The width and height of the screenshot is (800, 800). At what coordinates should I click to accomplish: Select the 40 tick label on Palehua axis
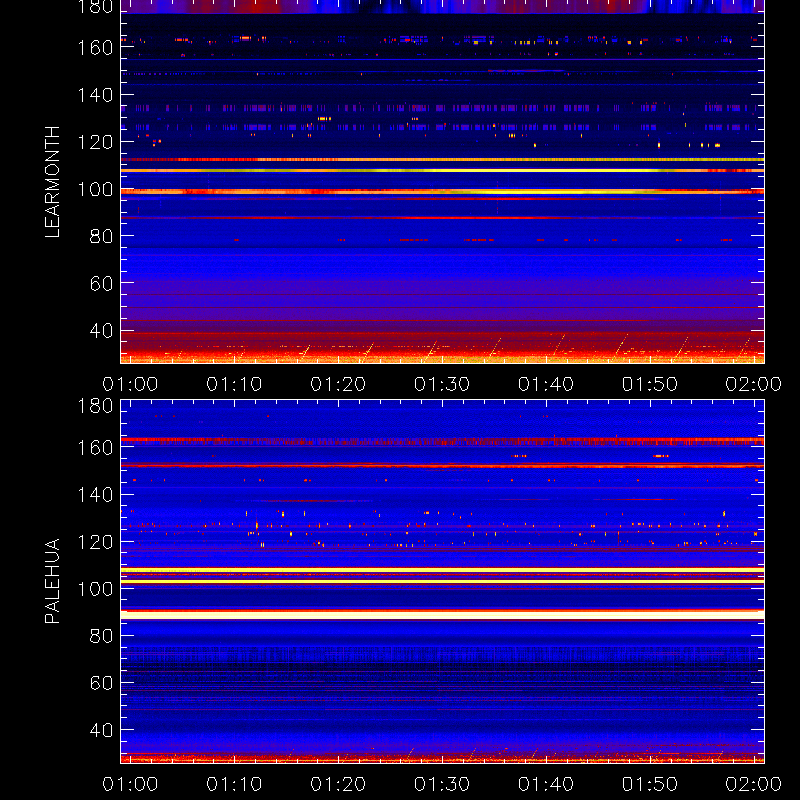click(x=101, y=731)
